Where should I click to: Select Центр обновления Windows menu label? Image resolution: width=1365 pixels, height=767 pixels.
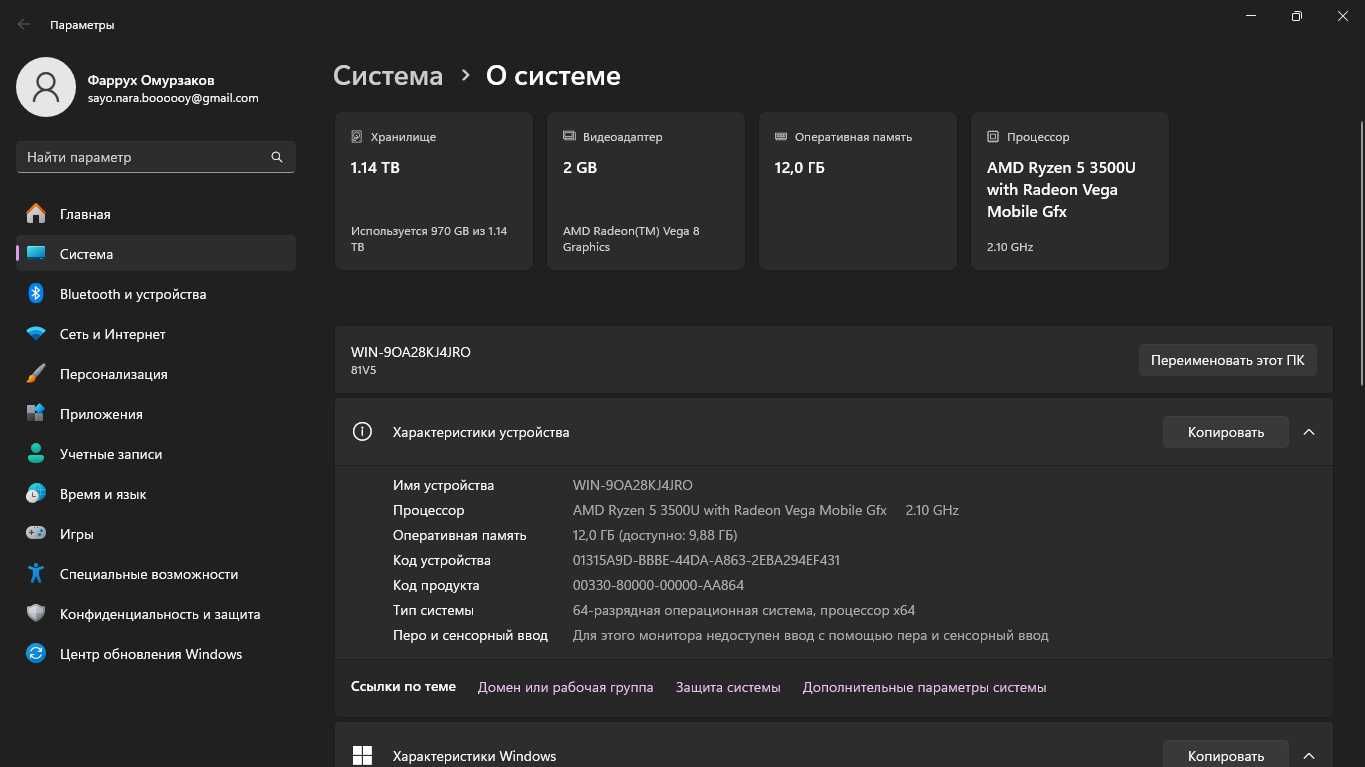coord(151,654)
